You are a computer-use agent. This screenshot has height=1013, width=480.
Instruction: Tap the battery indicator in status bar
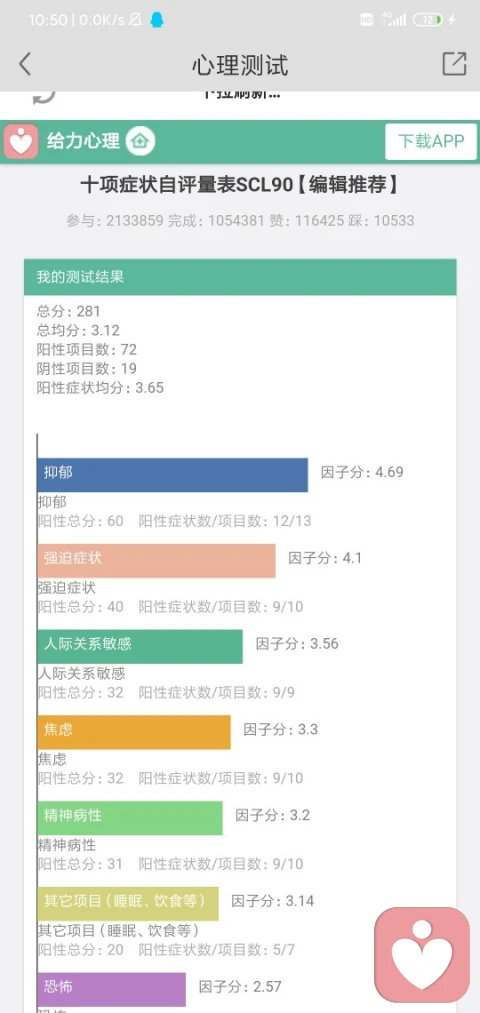429,20
